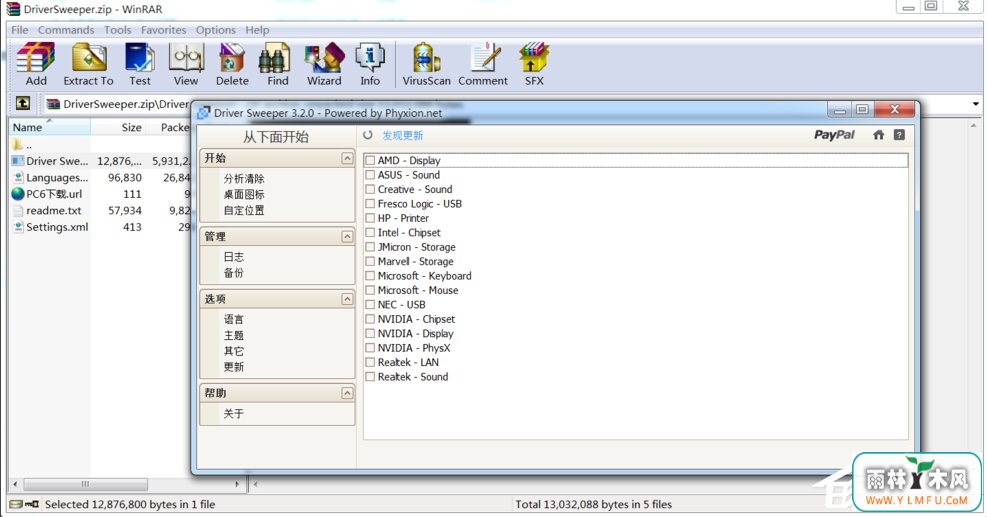987x517 pixels.
Task: Go up one folder level in WinRAR
Action: (x=23, y=103)
